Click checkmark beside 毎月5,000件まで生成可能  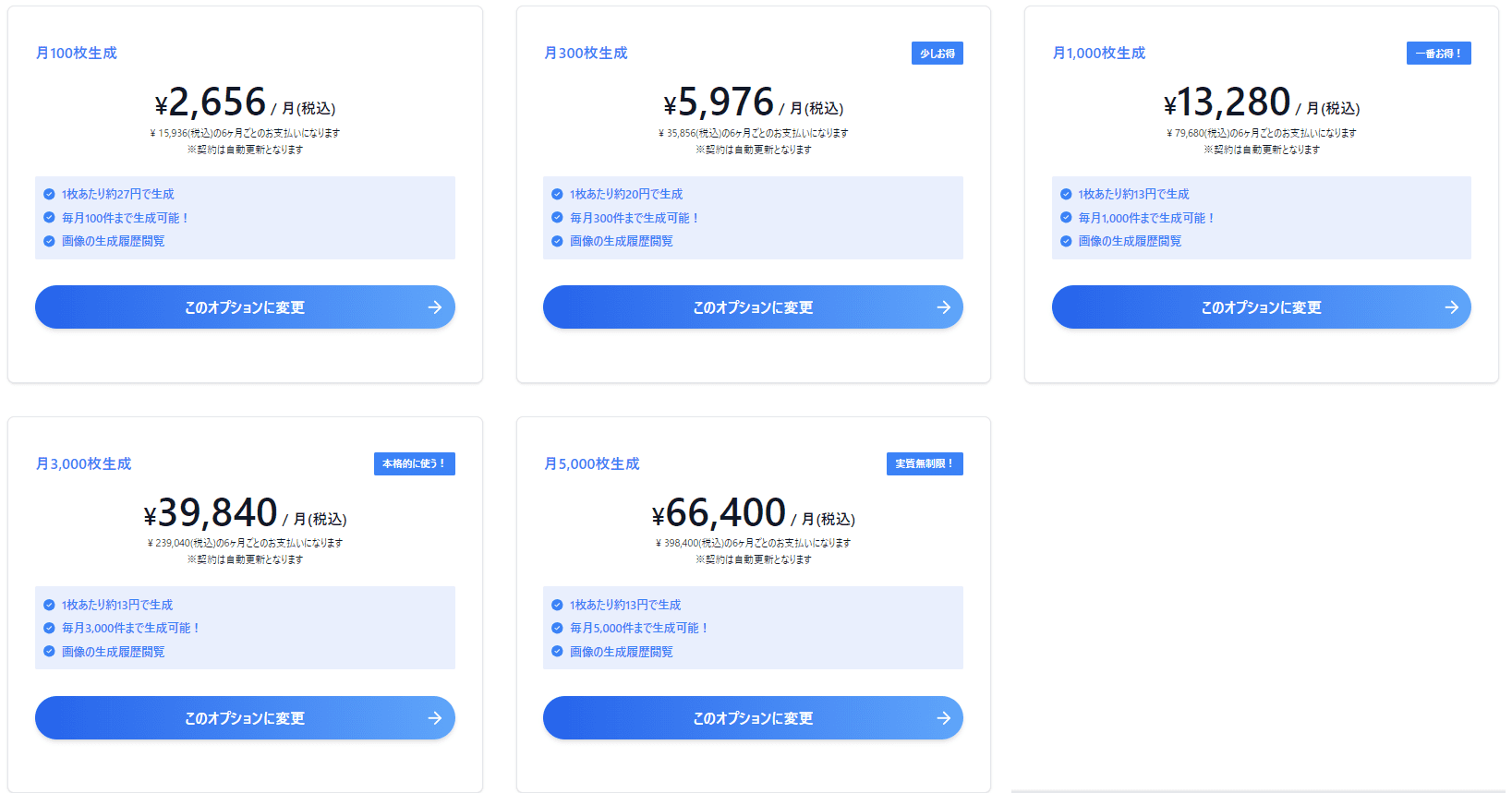[557, 628]
